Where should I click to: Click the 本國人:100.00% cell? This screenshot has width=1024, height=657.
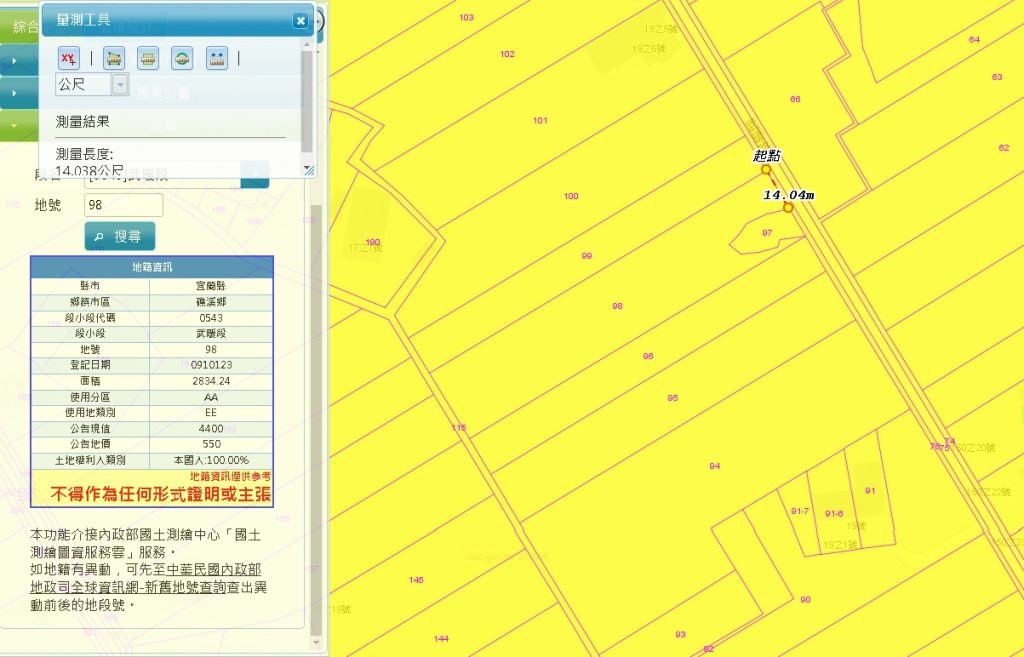pos(211,460)
